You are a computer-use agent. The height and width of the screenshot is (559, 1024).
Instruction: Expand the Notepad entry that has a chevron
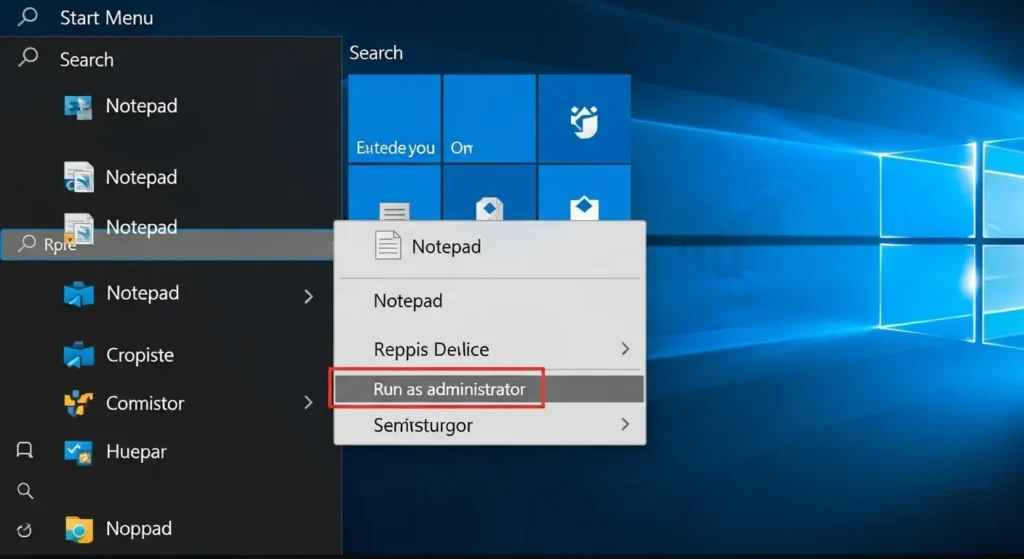click(308, 296)
